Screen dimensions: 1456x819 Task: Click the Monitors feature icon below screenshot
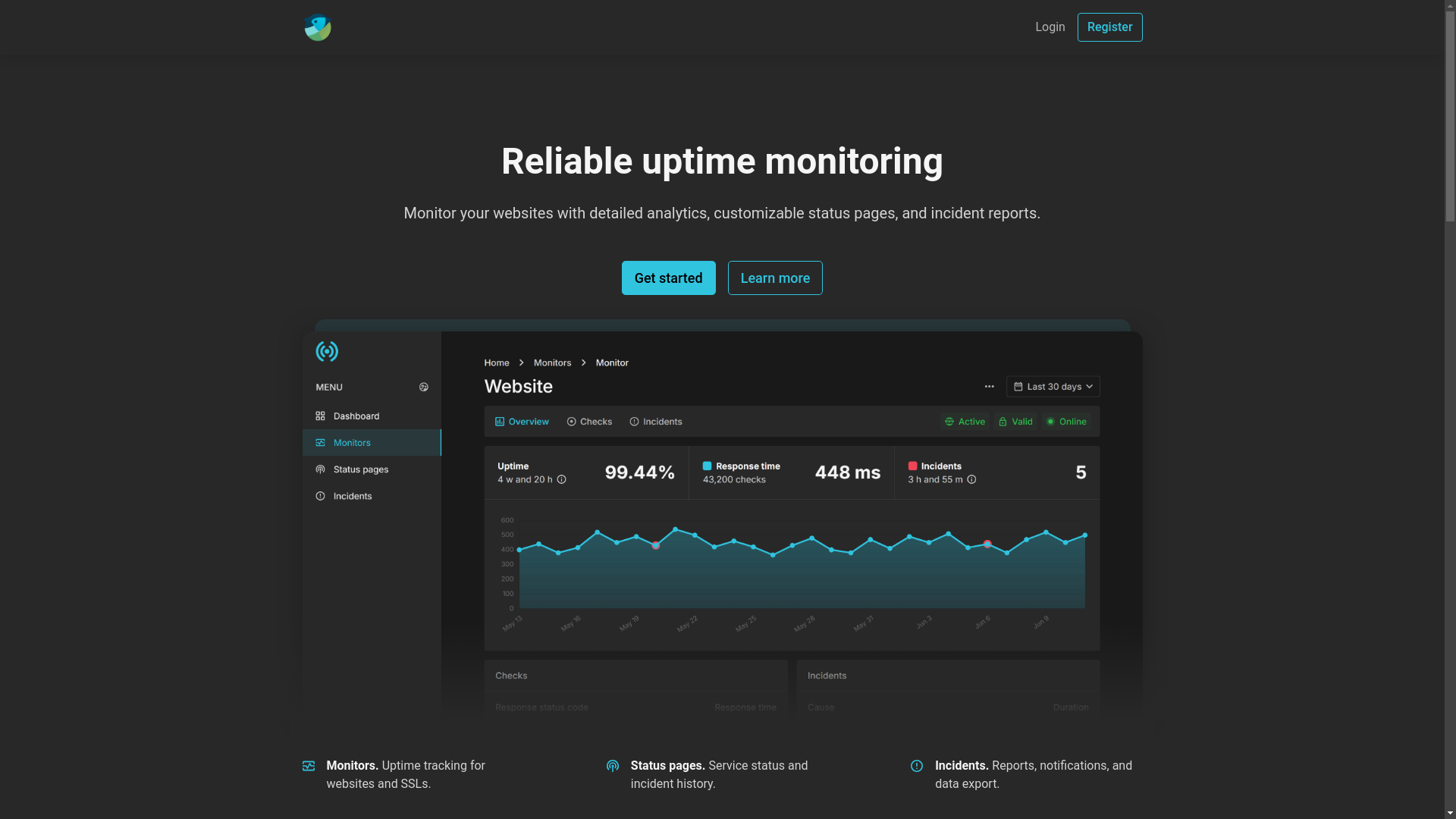[309, 766]
